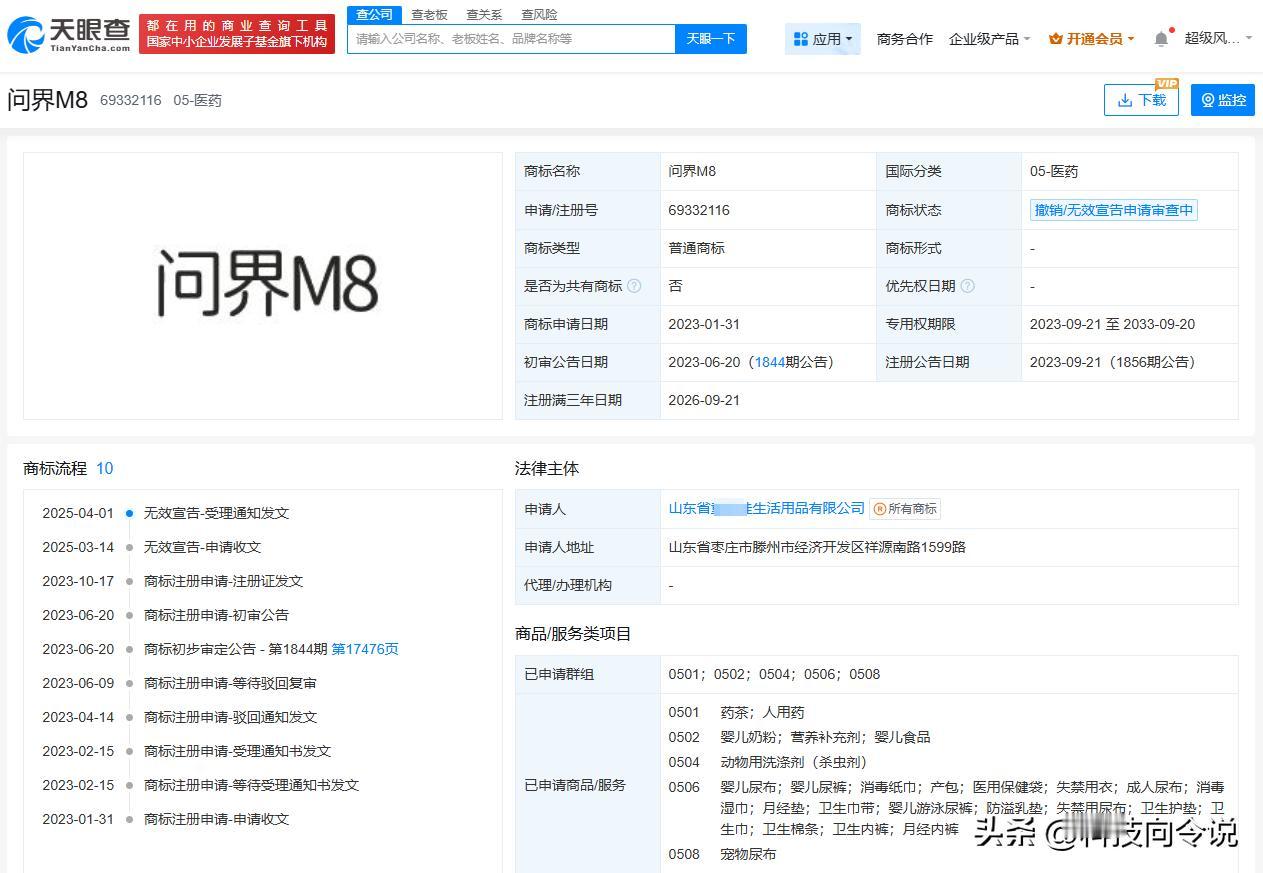This screenshot has height=873, width=1263.
Task: Click the 天眼一下 search button
Action: [x=711, y=39]
